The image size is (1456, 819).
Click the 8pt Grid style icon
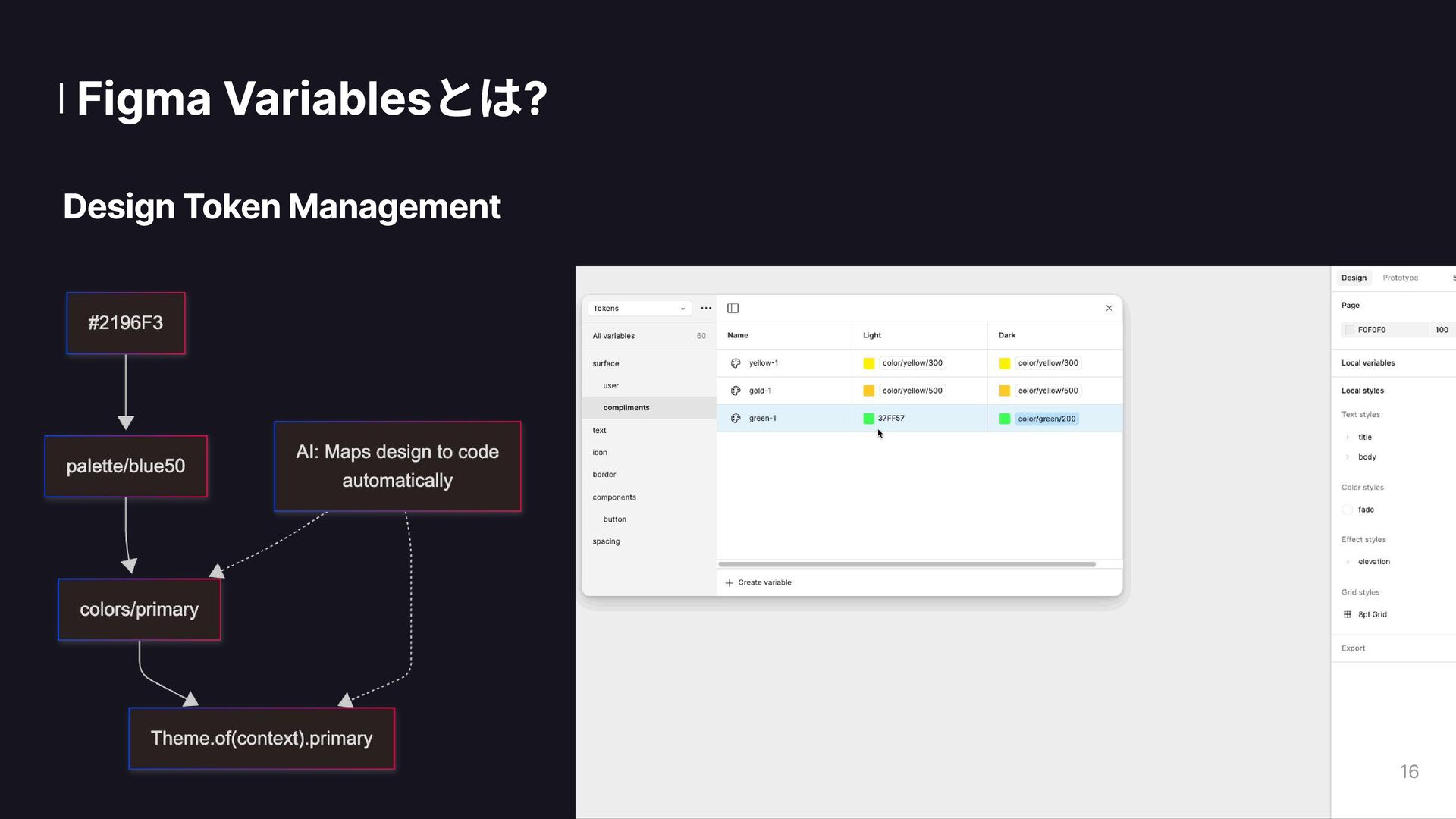(x=1348, y=614)
